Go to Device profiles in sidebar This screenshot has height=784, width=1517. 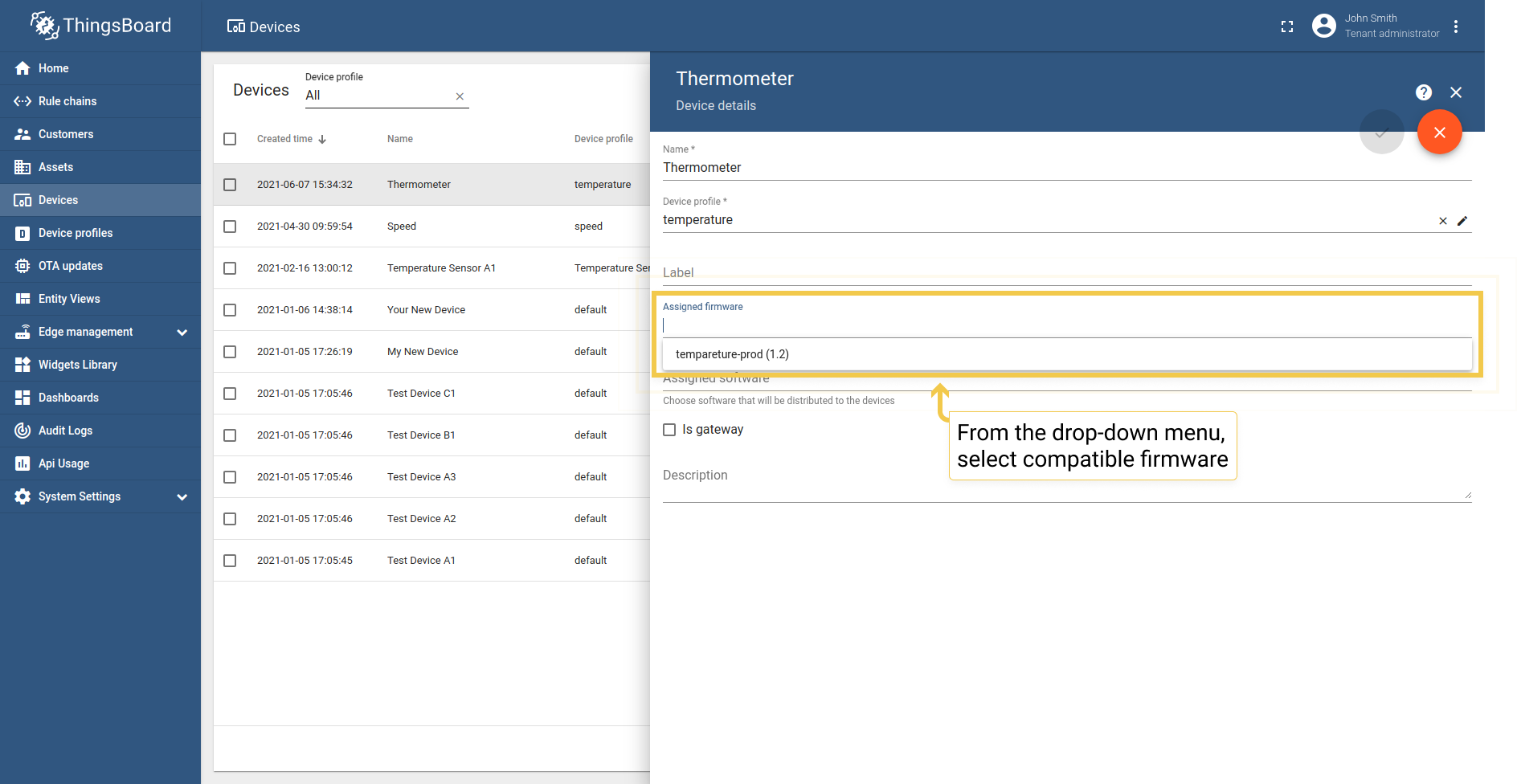pos(76,233)
